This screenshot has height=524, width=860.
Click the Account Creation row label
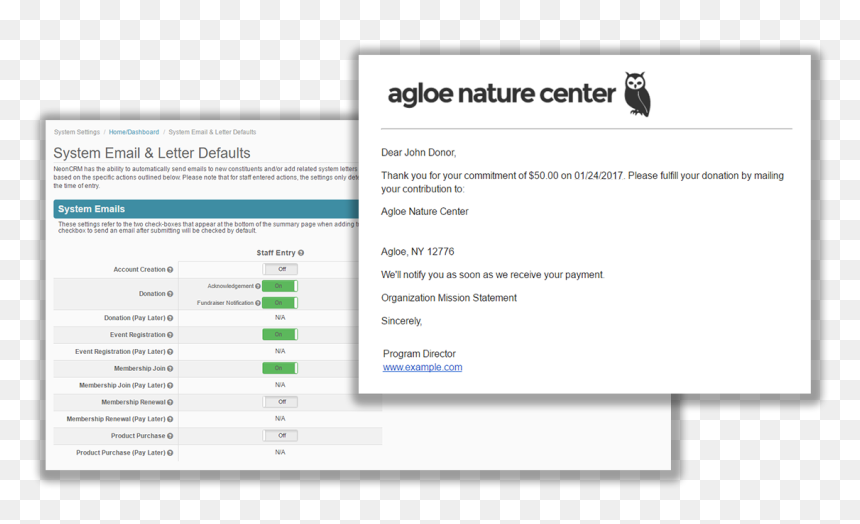(x=139, y=270)
